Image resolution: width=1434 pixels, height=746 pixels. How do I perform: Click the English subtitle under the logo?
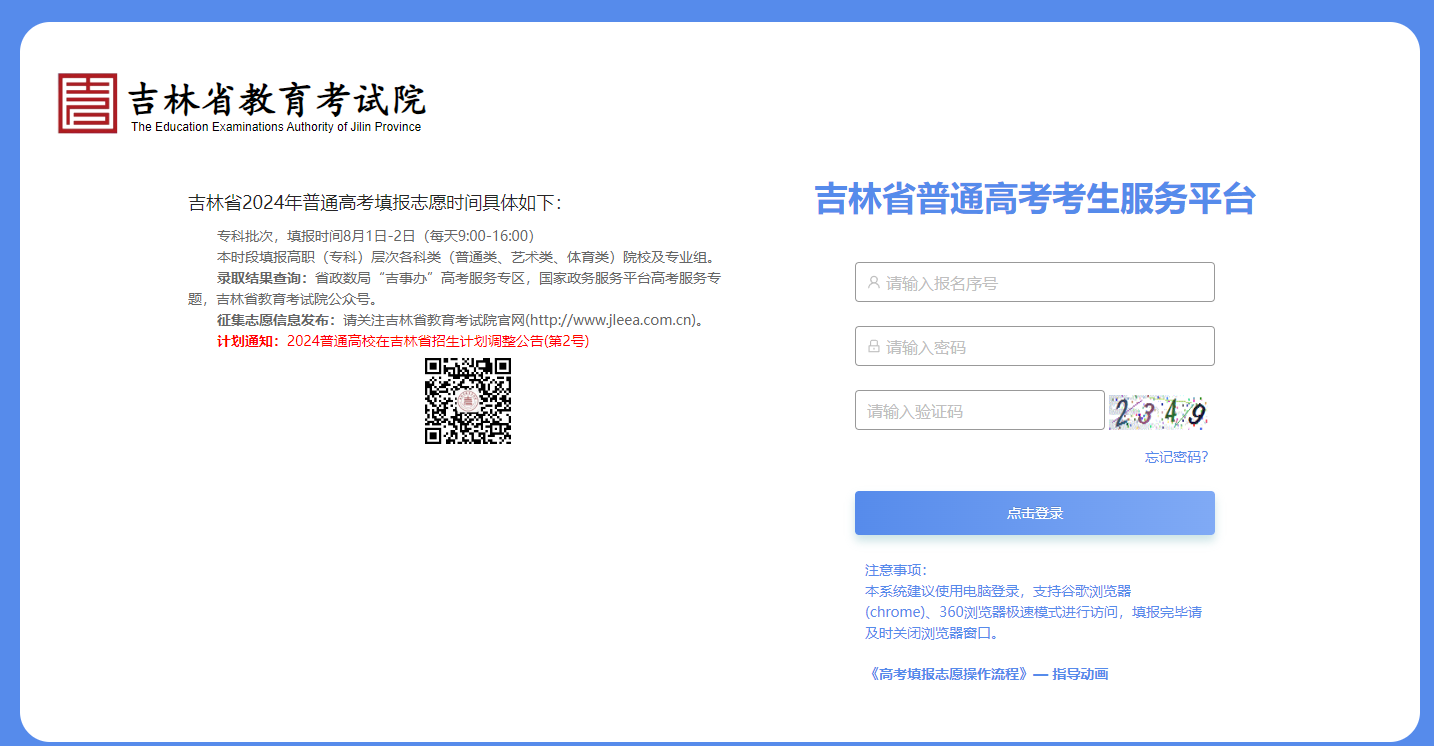[275, 127]
